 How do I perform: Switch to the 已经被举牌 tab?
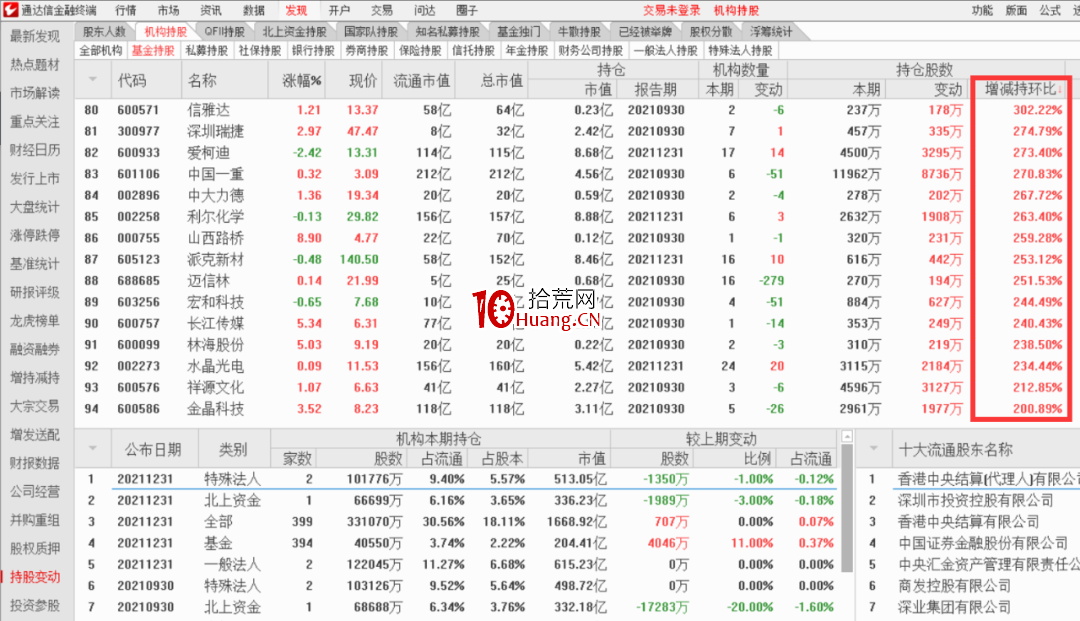(645, 32)
